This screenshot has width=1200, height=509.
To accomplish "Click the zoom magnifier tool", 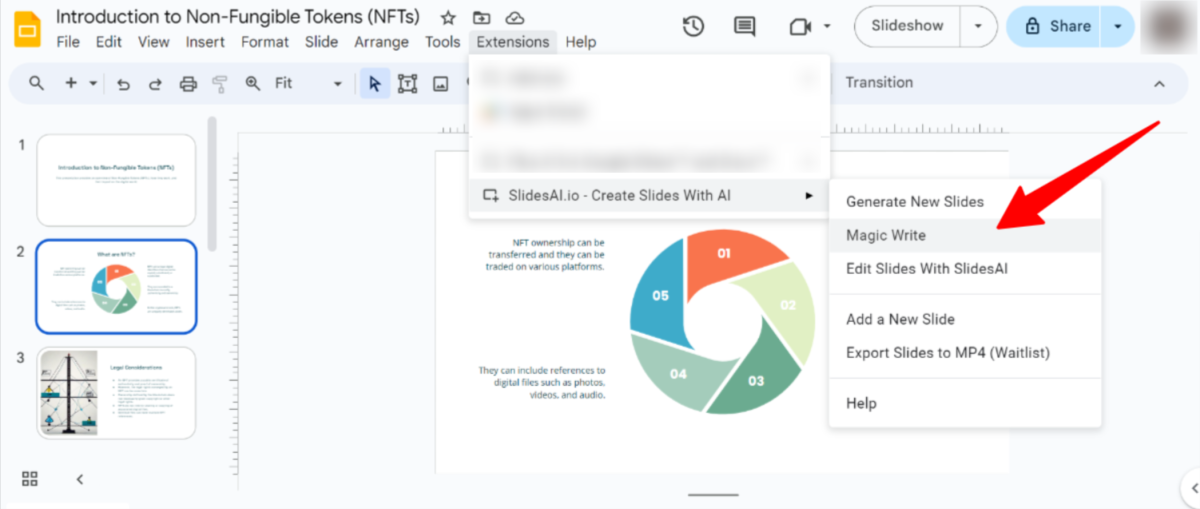I will tap(253, 84).
